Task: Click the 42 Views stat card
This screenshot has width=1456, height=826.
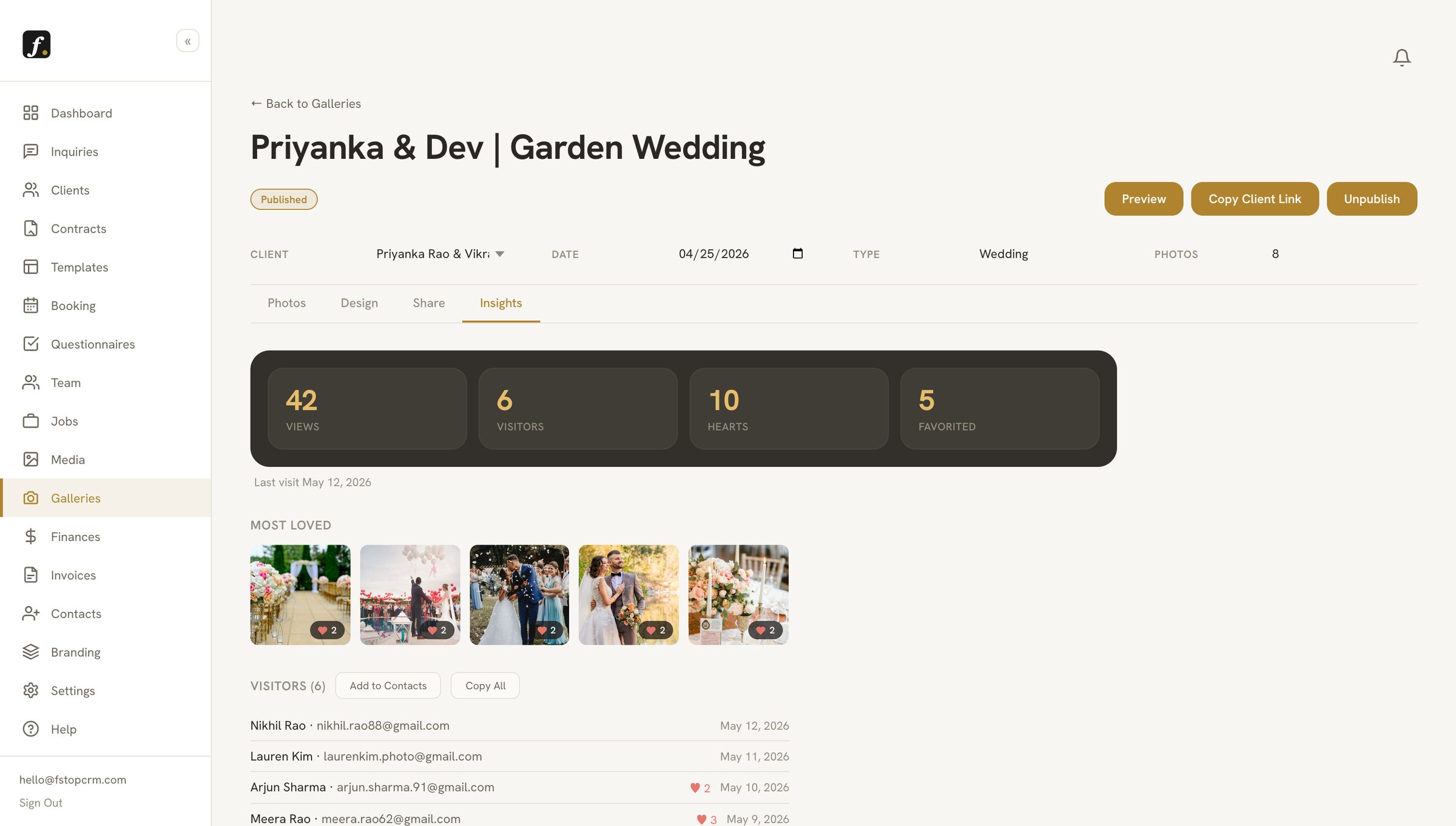Action: (x=367, y=409)
